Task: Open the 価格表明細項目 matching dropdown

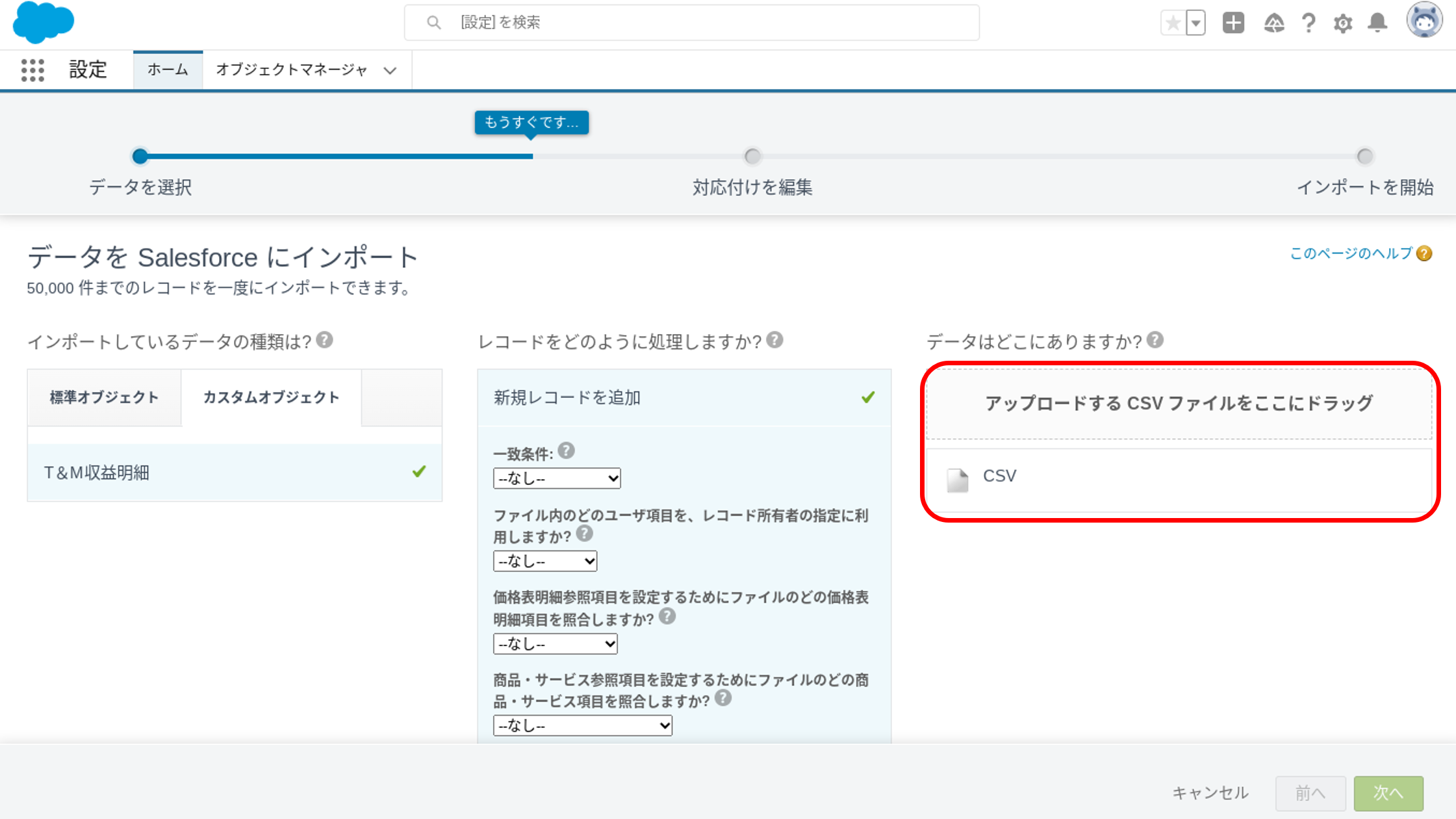Action: 556,643
